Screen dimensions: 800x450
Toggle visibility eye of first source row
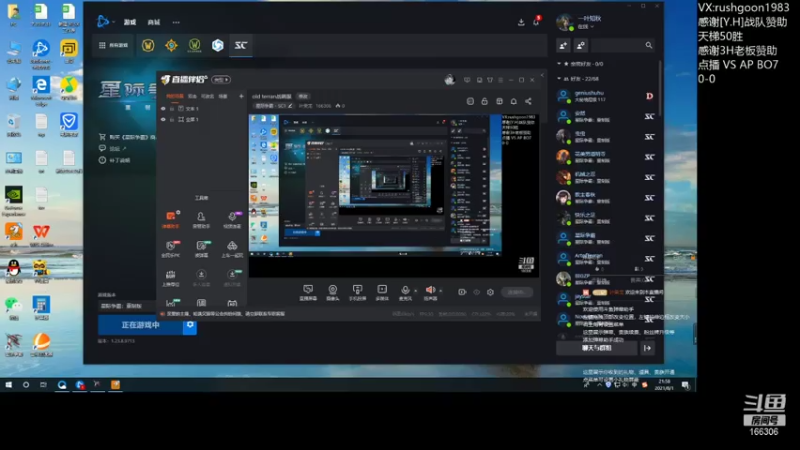[x=163, y=109]
